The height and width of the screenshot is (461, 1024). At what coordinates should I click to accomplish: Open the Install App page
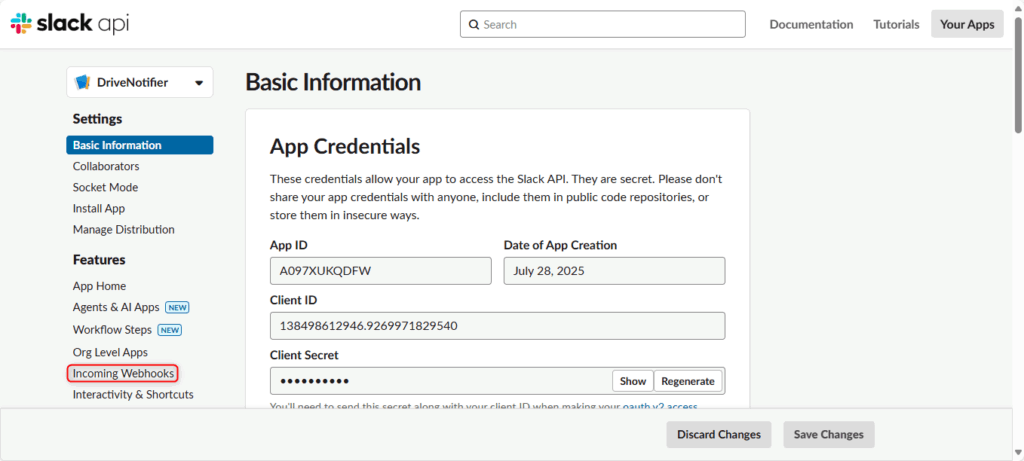99,208
